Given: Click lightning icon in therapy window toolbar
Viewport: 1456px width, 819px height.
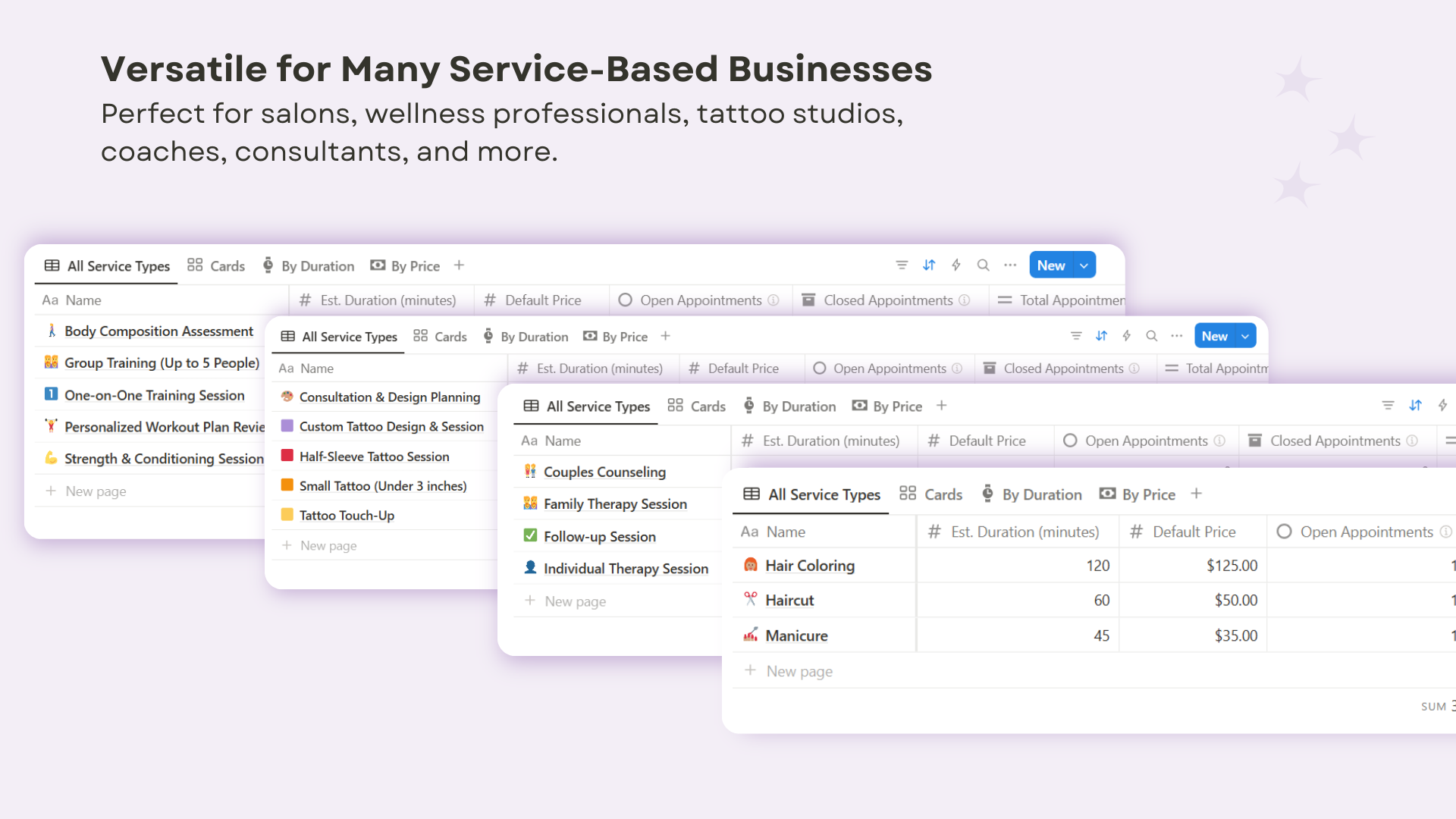Looking at the screenshot, I should tap(1443, 406).
